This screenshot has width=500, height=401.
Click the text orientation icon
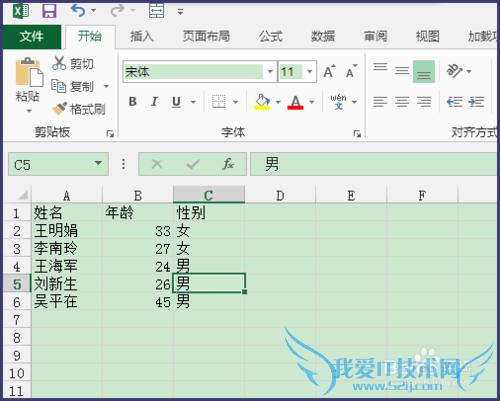[454, 71]
